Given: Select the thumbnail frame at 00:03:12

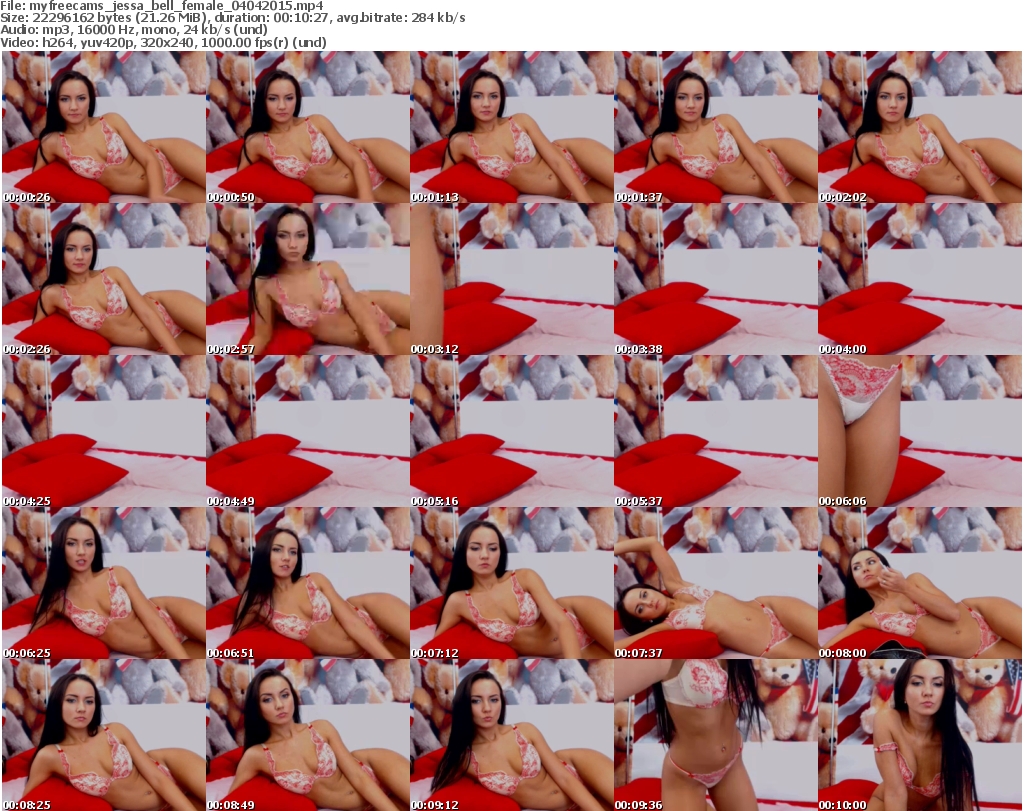Looking at the screenshot, I should pyautogui.click(x=511, y=279).
